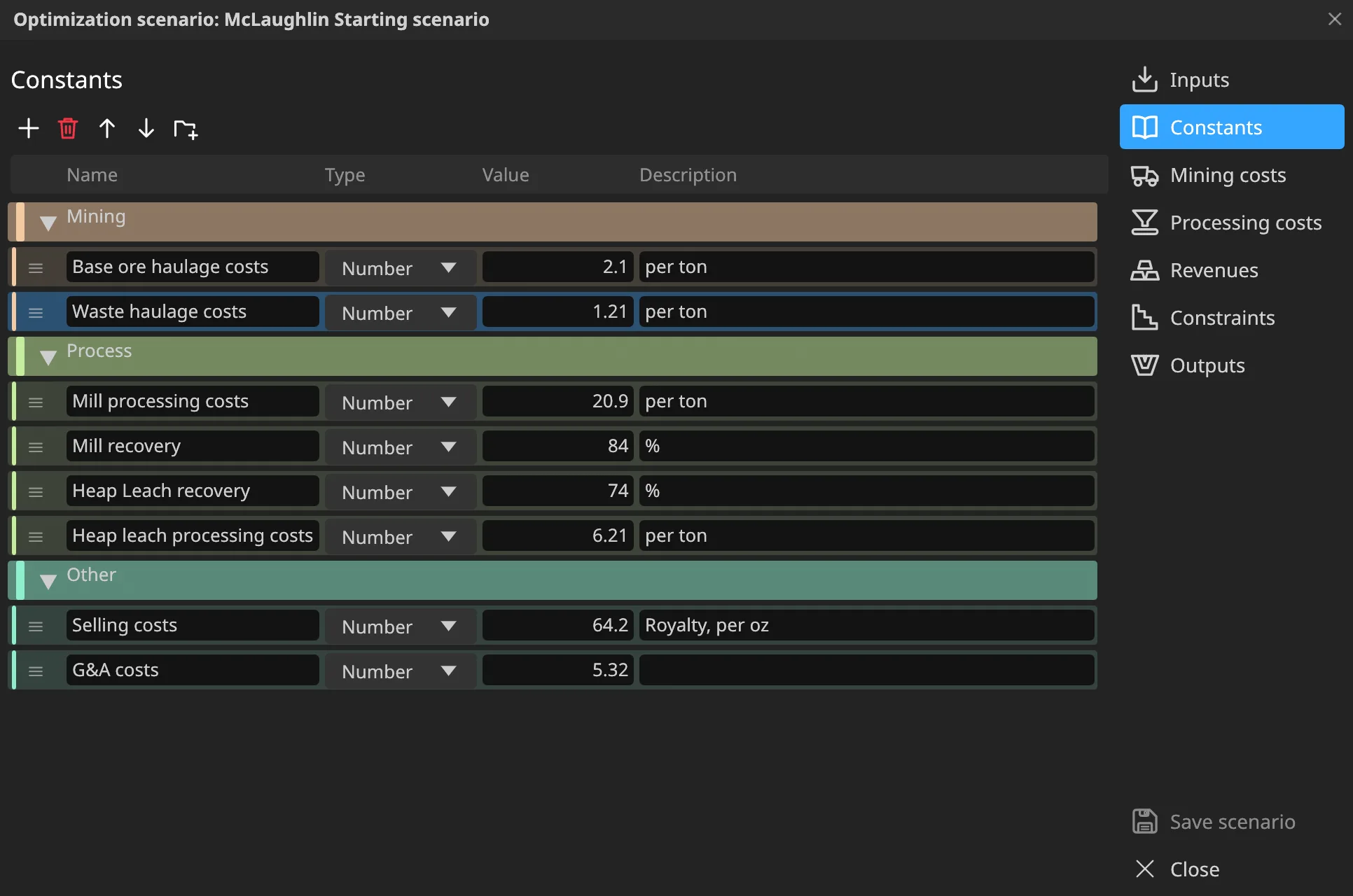This screenshot has width=1353, height=896.
Task: Click drag handle of Heap Leach recovery
Action: (x=36, y=492)
